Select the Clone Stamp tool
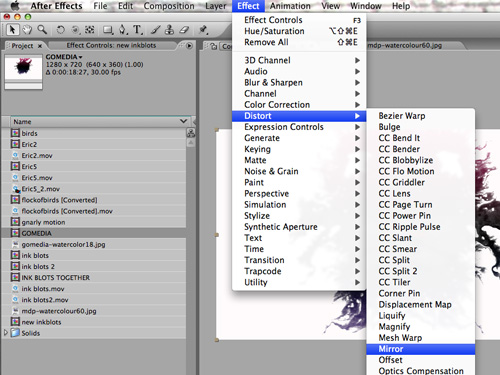This screenshot has height=375, width=500. [169, 30]
